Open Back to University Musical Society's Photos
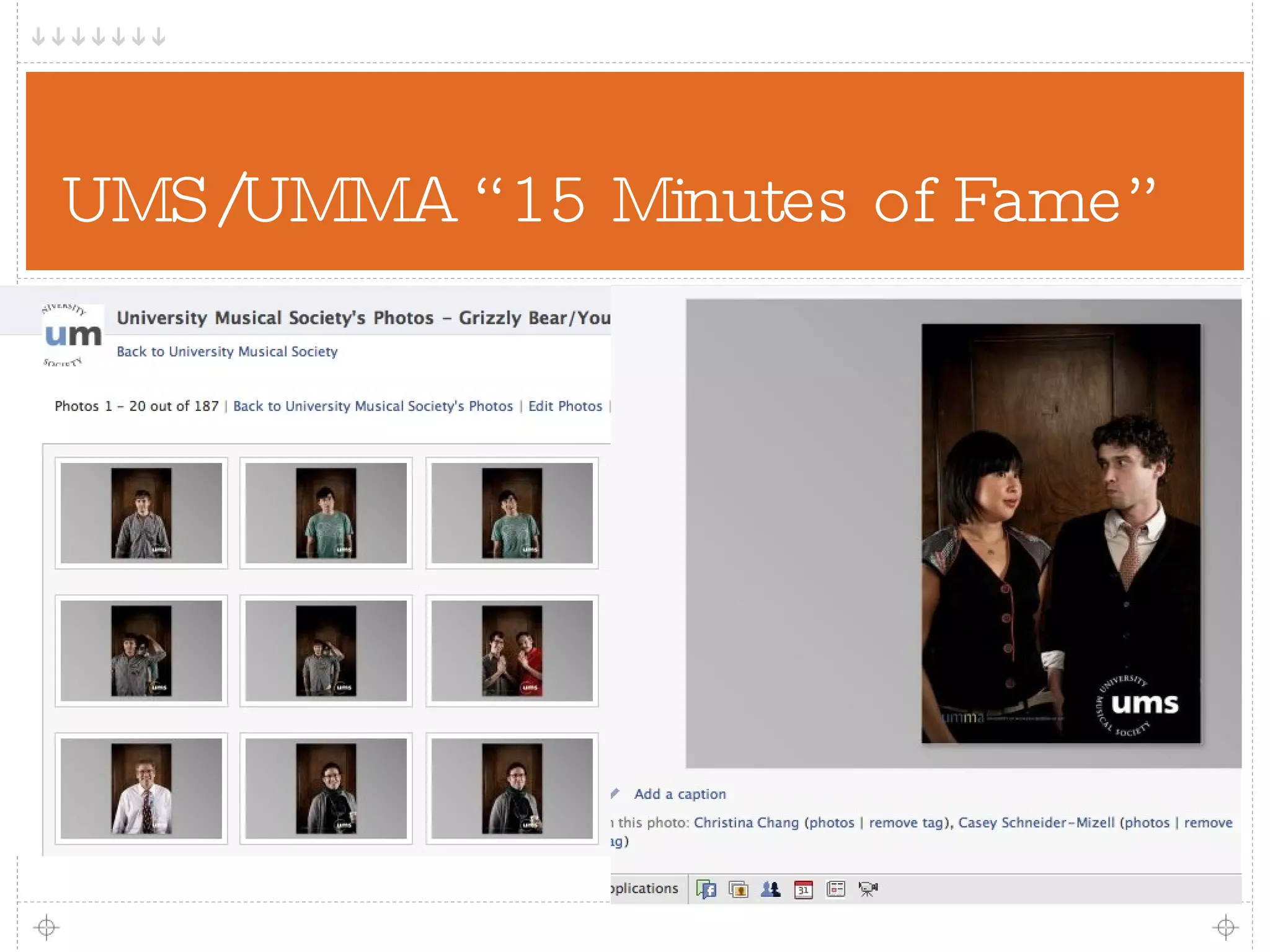 (x=373, y=407)
